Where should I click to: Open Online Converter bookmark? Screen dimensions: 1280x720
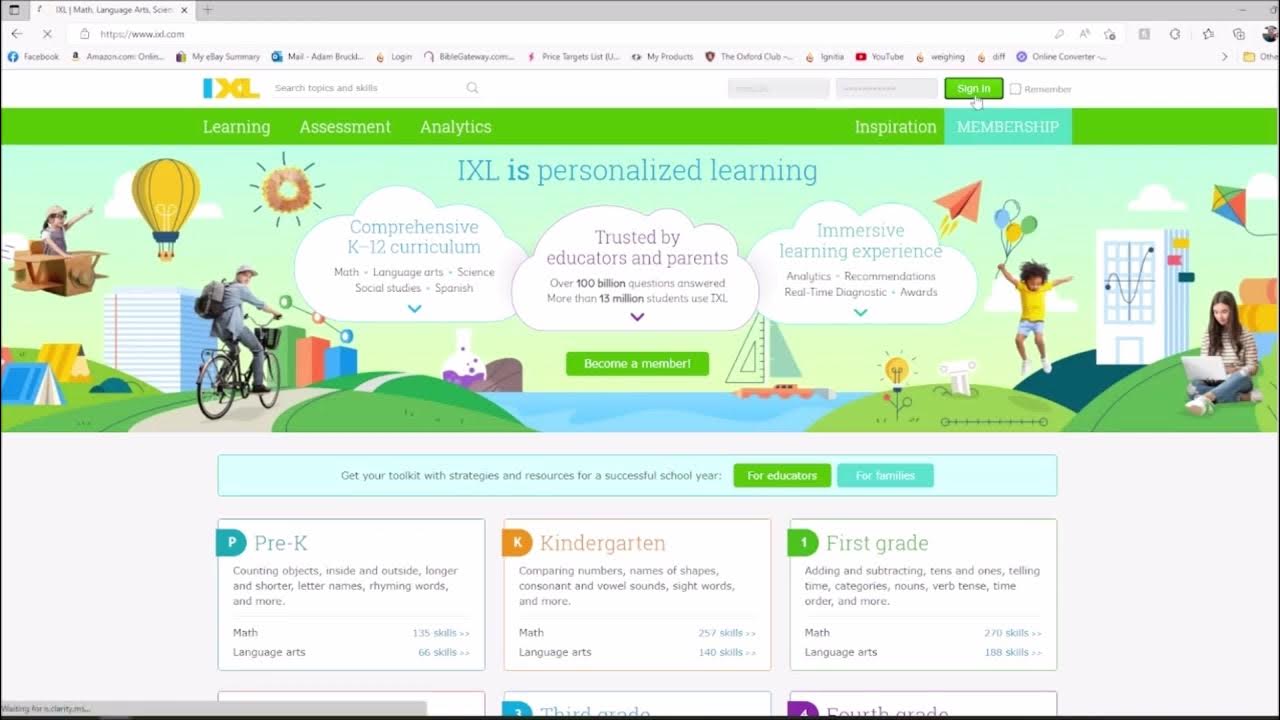coord(1061,57)
